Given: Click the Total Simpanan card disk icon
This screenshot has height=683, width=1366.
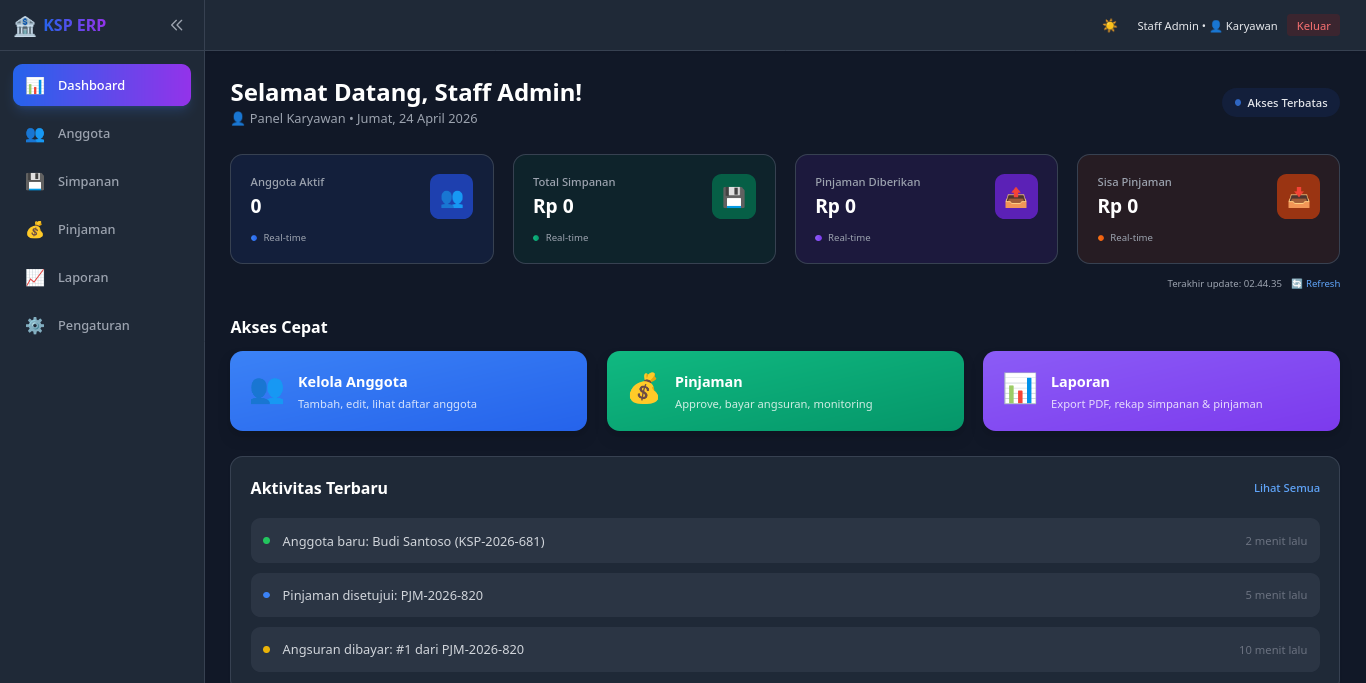Looking at the screenshot, I should [x=734, y=197].
